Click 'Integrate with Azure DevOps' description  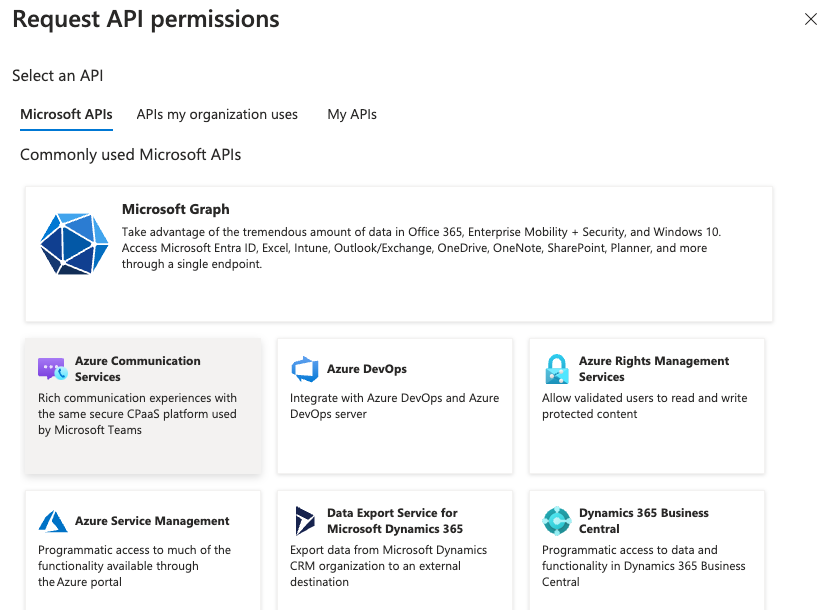tap(394, 406)
